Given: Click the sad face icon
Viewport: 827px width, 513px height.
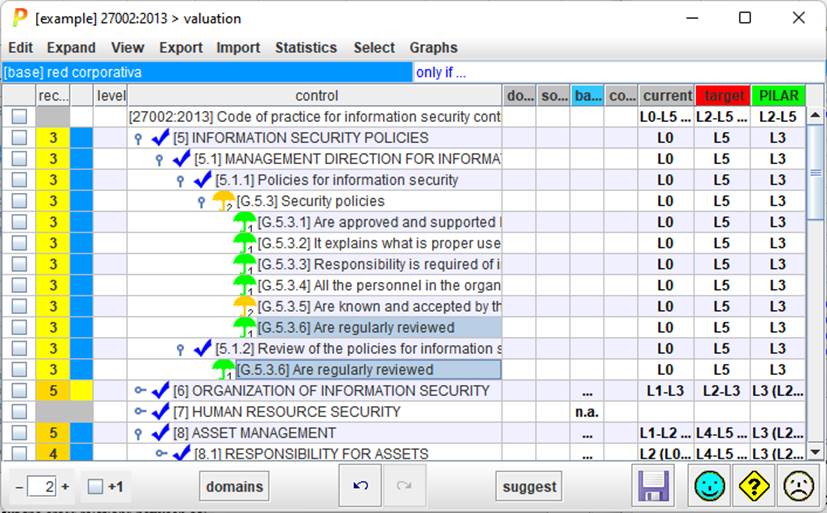Looking at the screenshot, I should click(799, 486).
